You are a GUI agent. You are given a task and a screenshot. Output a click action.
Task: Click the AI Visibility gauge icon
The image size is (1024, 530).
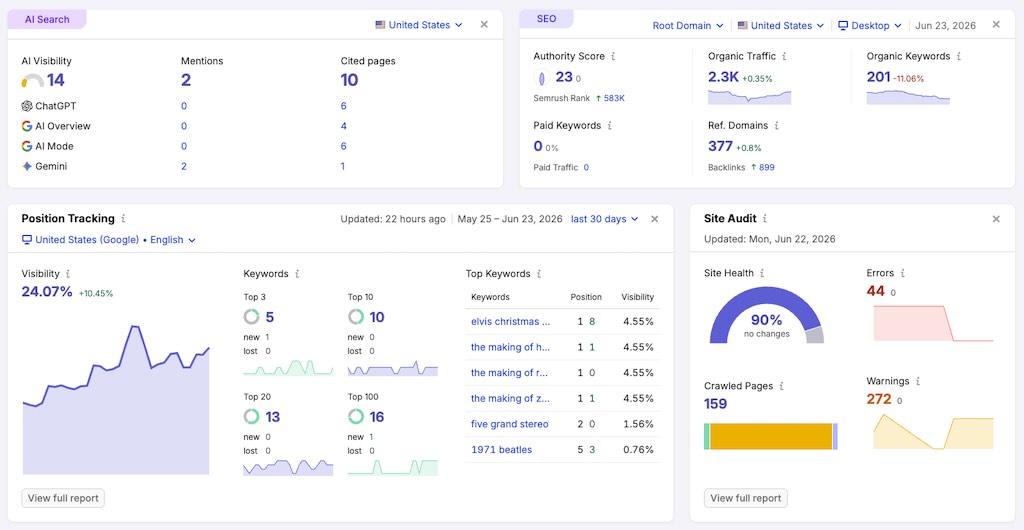pos(33,81)
